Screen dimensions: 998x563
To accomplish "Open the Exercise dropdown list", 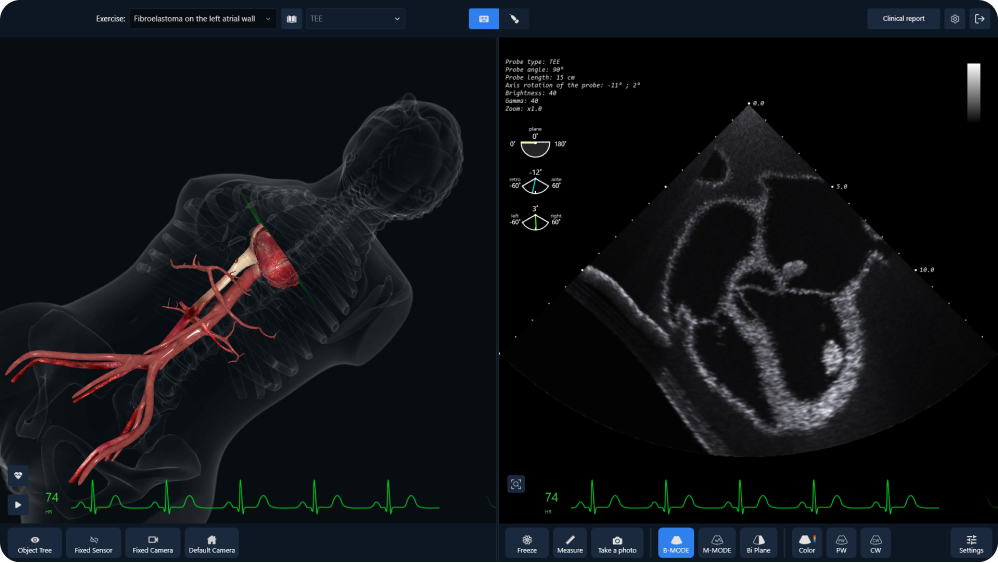I will [202, 19].
